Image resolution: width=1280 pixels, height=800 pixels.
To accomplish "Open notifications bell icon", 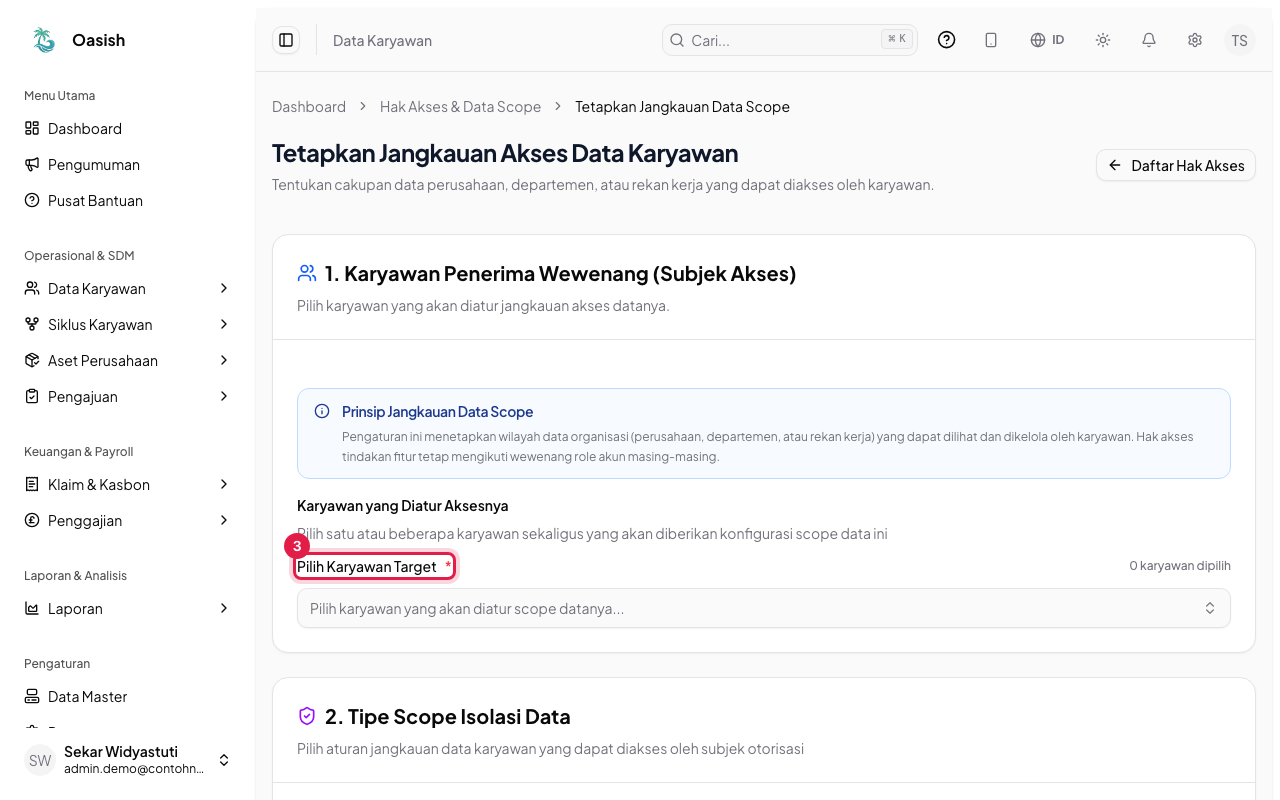I will point(1149,40).
